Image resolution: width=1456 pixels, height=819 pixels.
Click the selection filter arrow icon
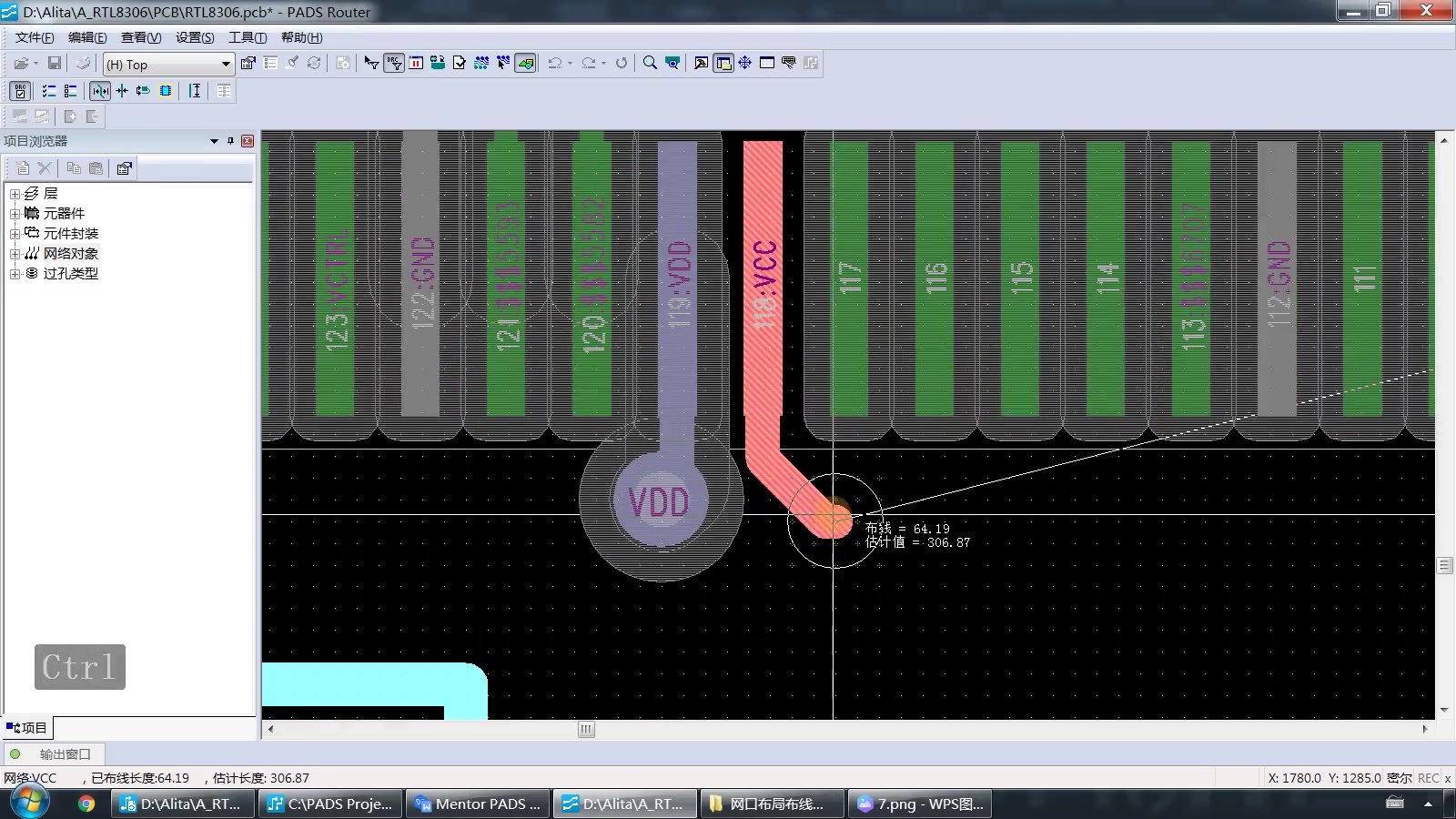(x=371, y=63)
